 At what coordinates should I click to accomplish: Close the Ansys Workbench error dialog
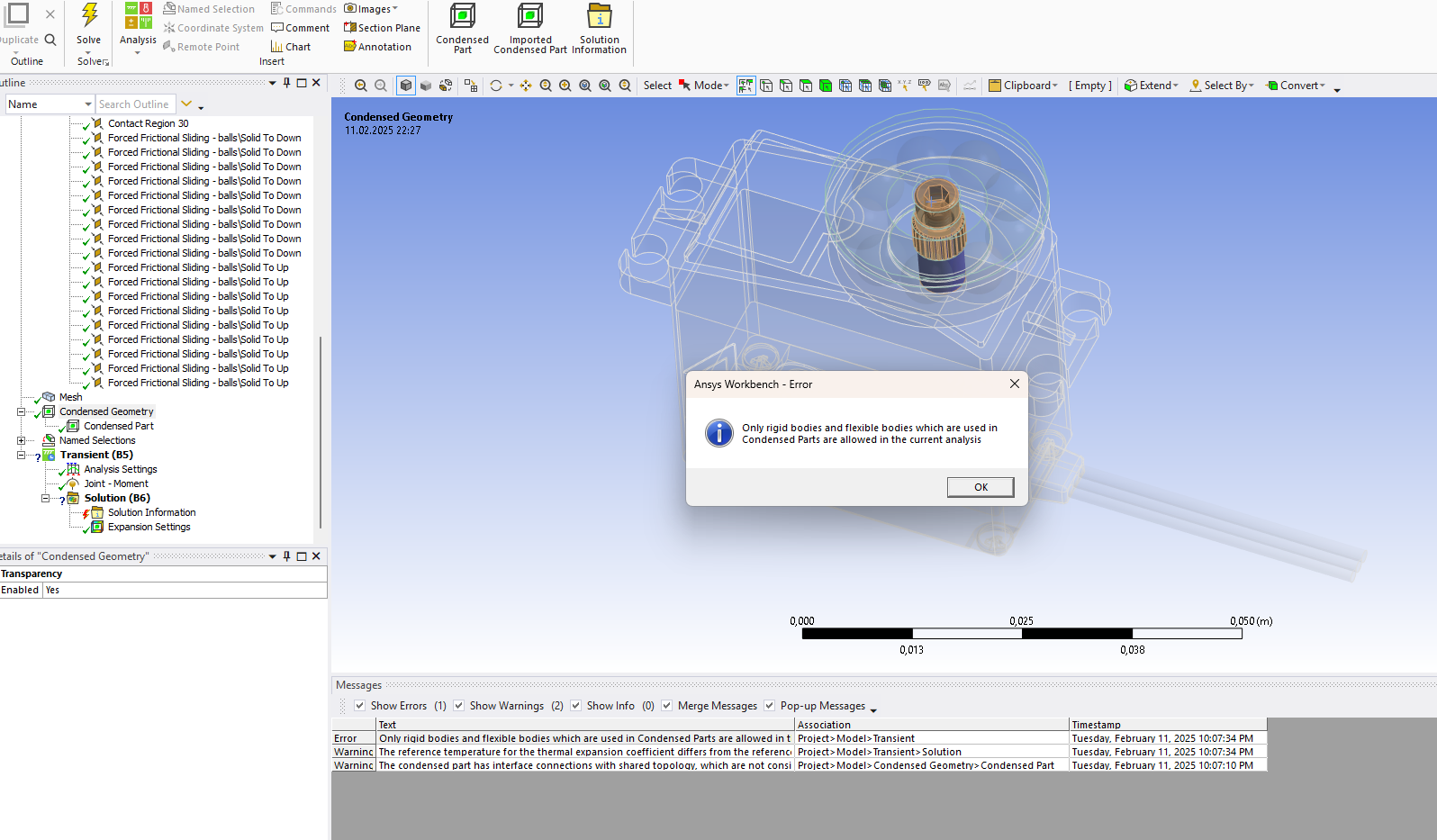1015,384
